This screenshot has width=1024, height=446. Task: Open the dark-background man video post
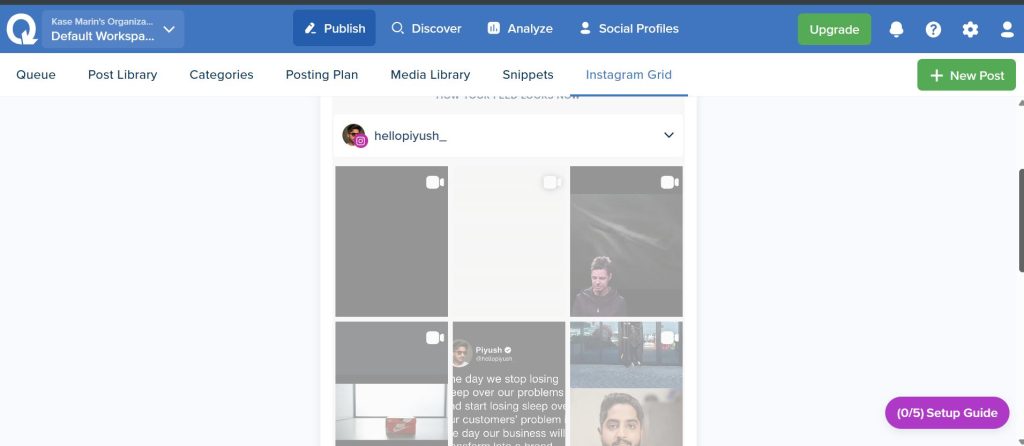coord(626,241)
